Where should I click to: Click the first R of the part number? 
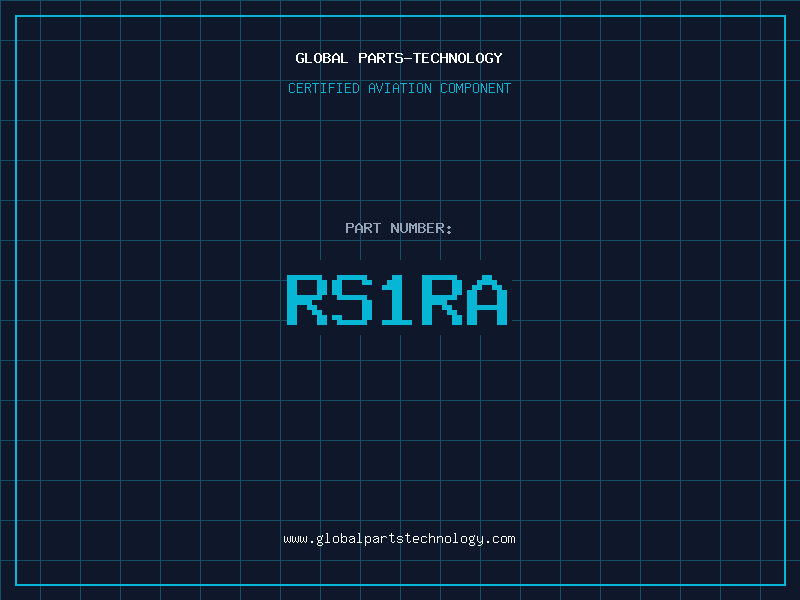point(308,299)
